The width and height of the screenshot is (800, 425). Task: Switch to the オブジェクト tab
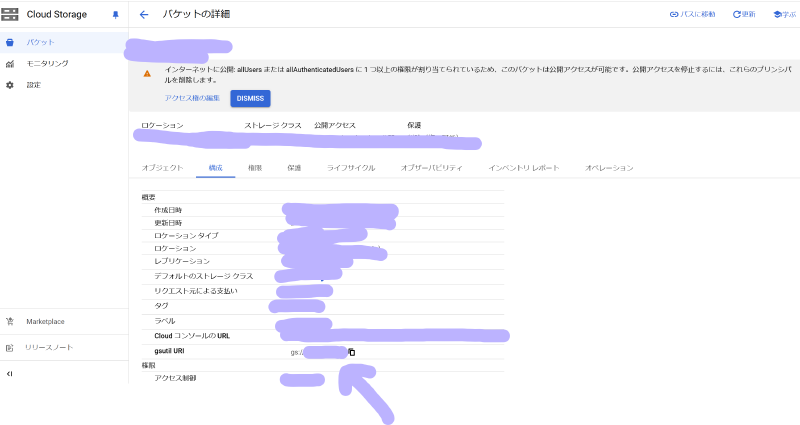(163, 168)
